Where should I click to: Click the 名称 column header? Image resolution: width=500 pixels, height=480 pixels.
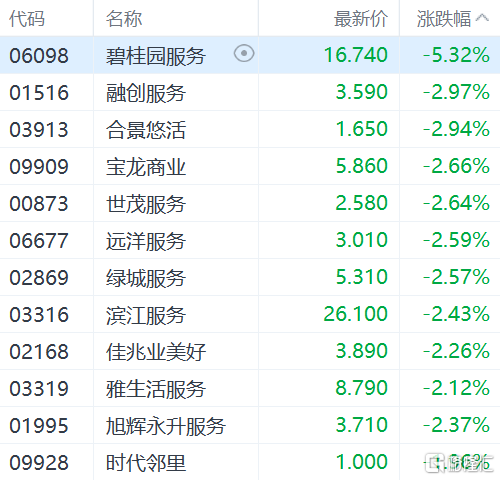[x=124, y=18]
